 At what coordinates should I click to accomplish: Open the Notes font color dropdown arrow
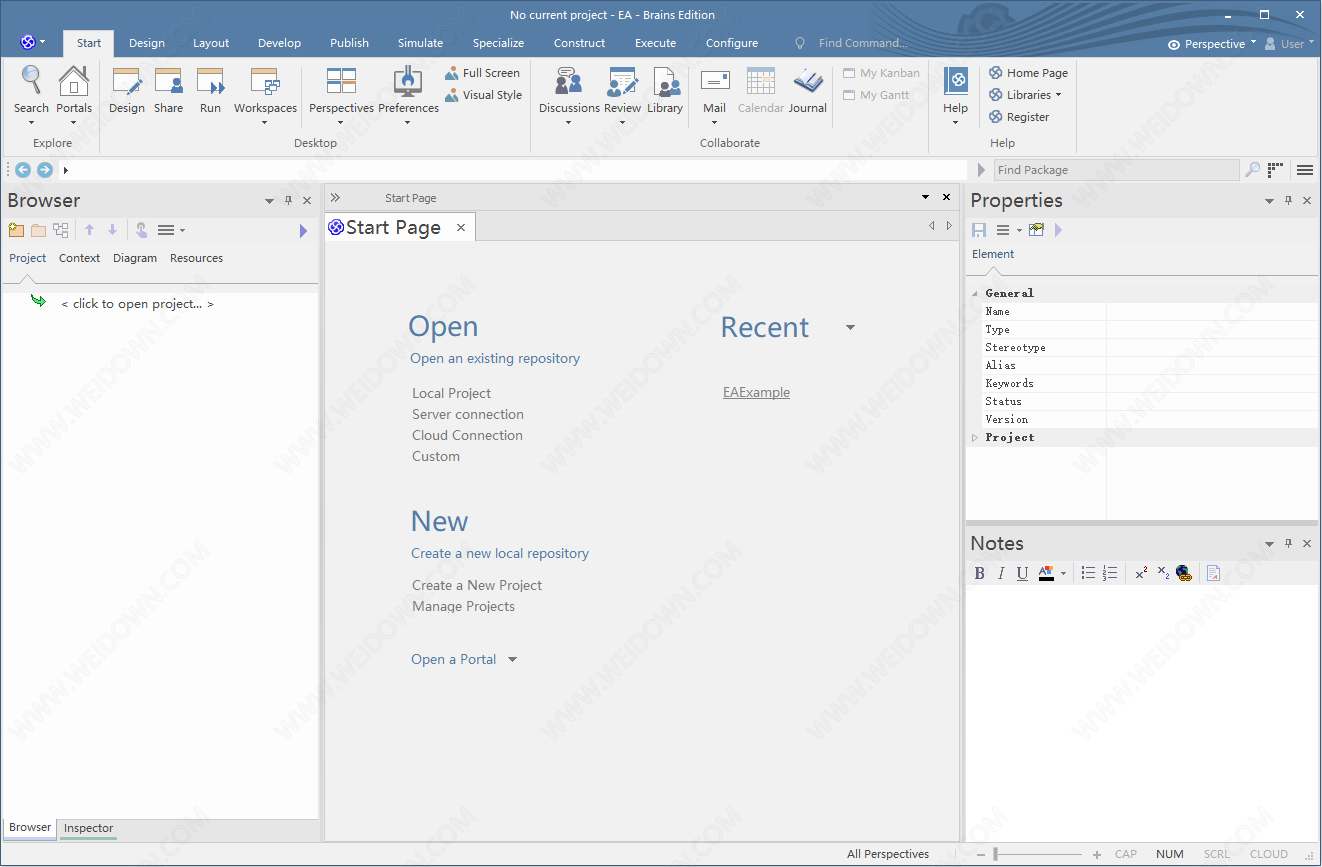point(1063,574)
